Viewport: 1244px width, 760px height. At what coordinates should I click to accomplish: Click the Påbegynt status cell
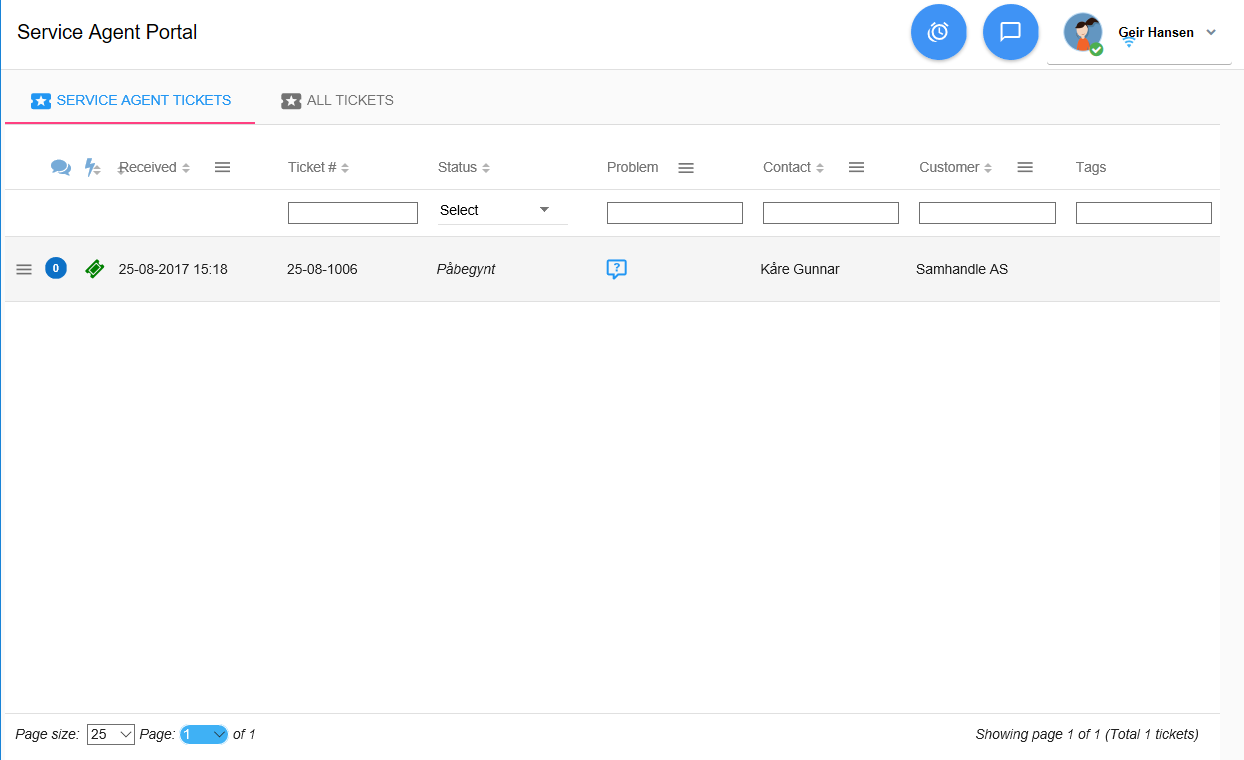tap(466, 269)
